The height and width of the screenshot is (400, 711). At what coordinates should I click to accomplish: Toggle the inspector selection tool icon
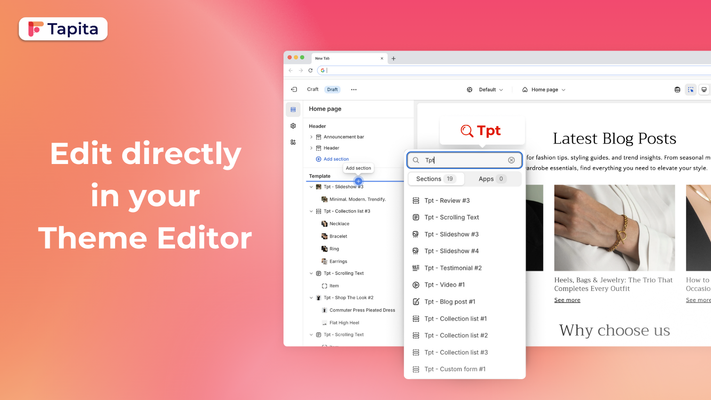[690, 89]
